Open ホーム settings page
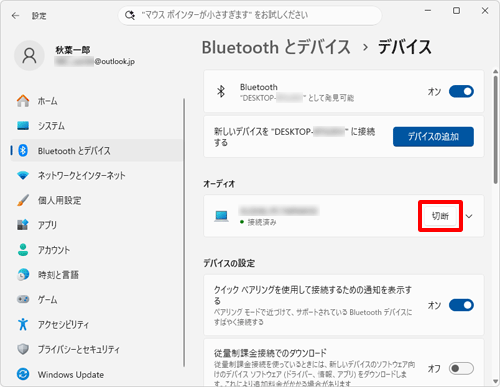The height and width of the screenshot is (387, 500). tap(97, 101)
